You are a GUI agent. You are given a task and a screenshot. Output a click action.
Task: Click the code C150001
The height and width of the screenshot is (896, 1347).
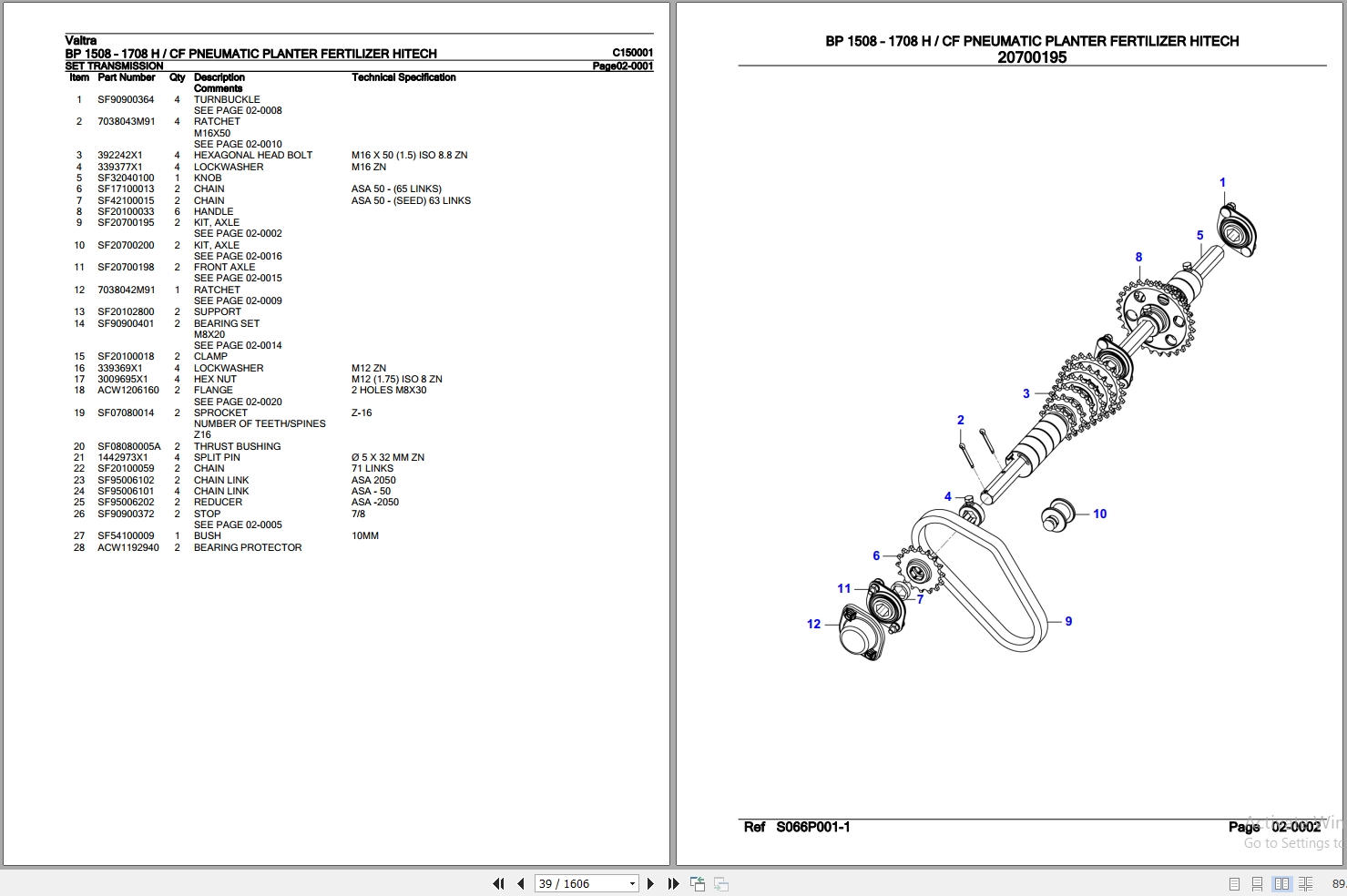pos(633,53)
